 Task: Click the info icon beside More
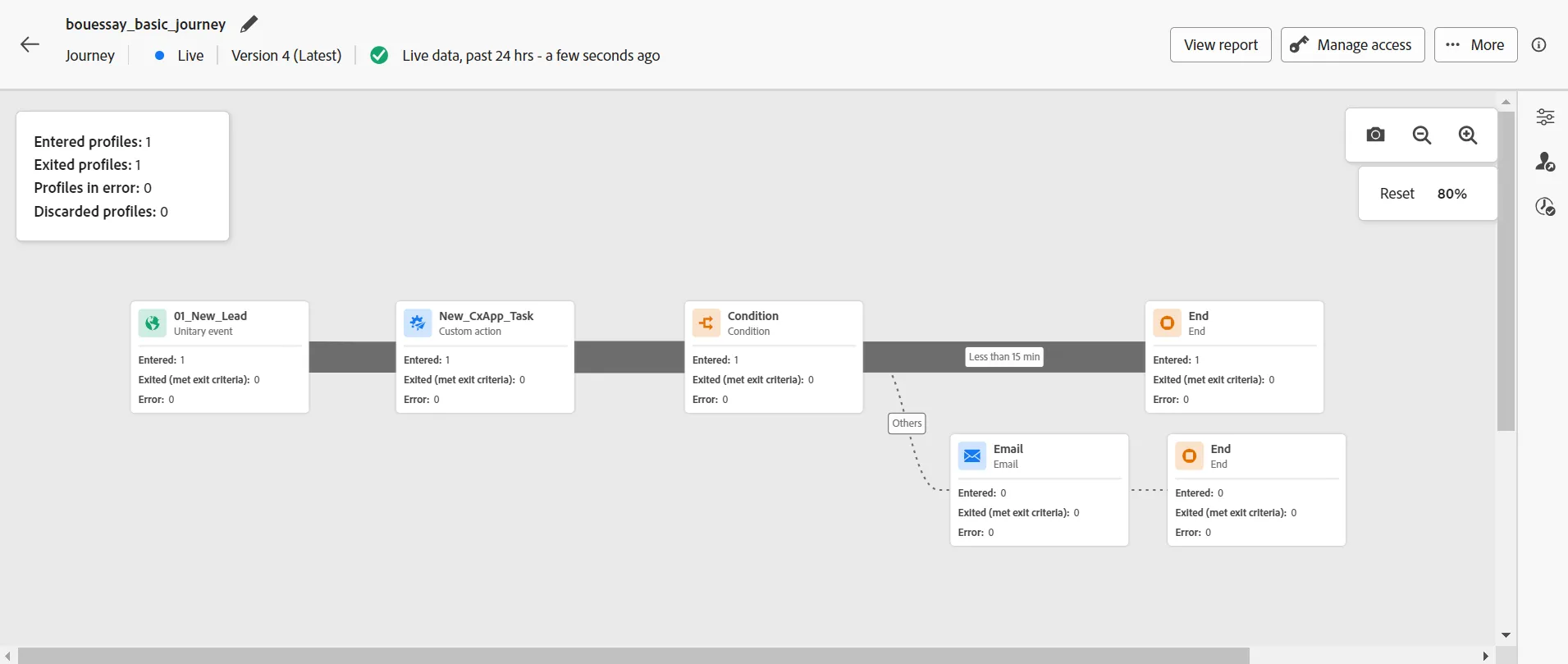(1539, 45)
